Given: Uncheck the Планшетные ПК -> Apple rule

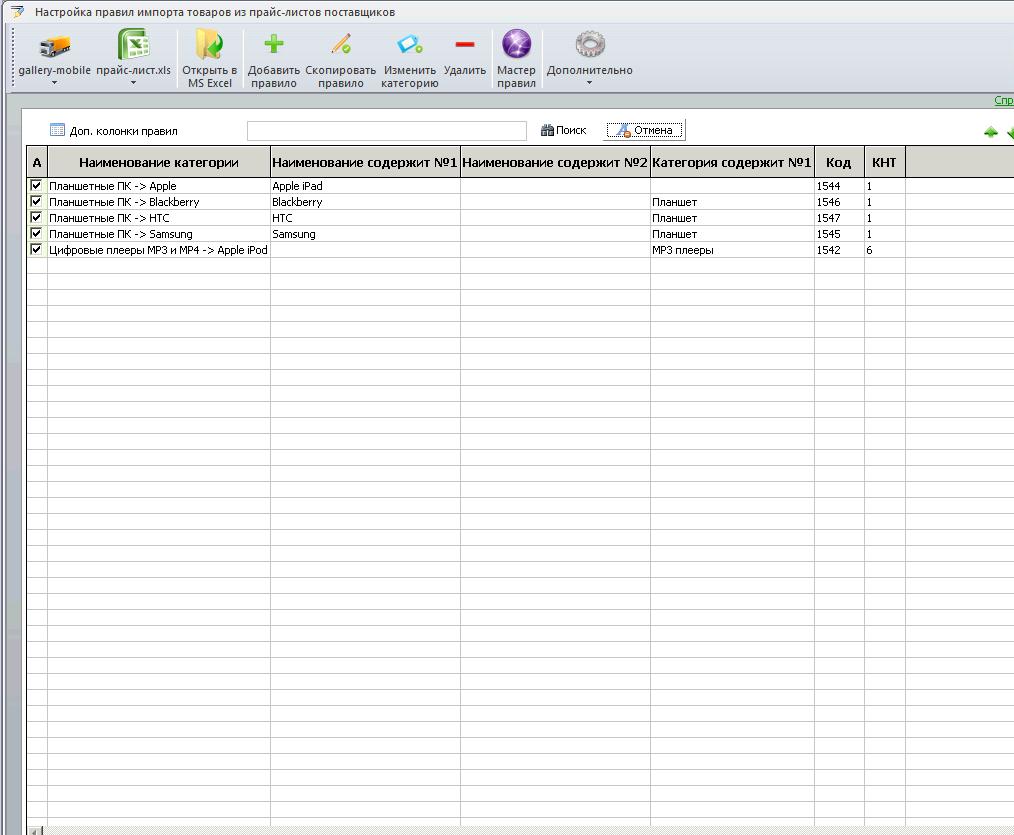Looking at the screenshot, I should tap(36, 186).
